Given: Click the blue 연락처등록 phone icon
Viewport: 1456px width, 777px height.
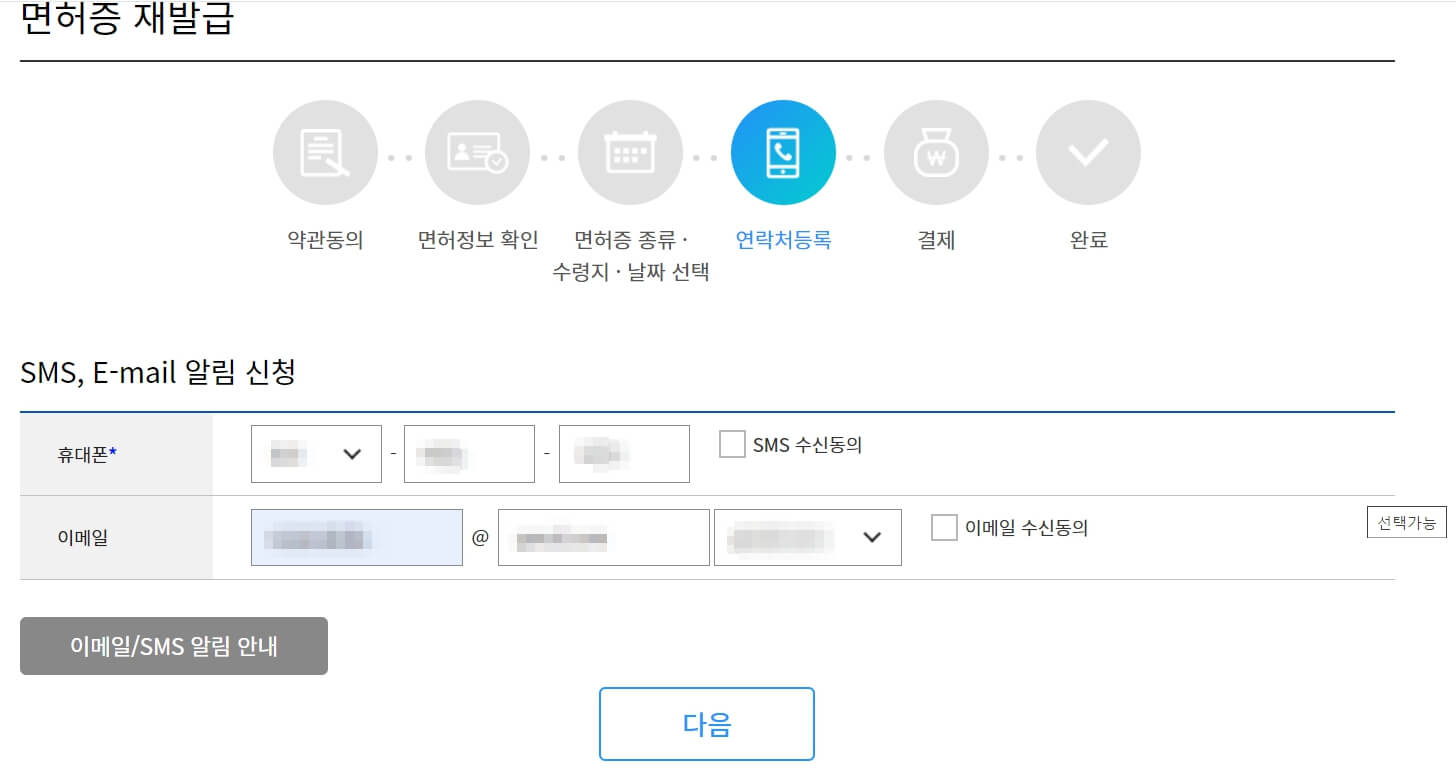Looking at the screenshot, I should point(783,153).
